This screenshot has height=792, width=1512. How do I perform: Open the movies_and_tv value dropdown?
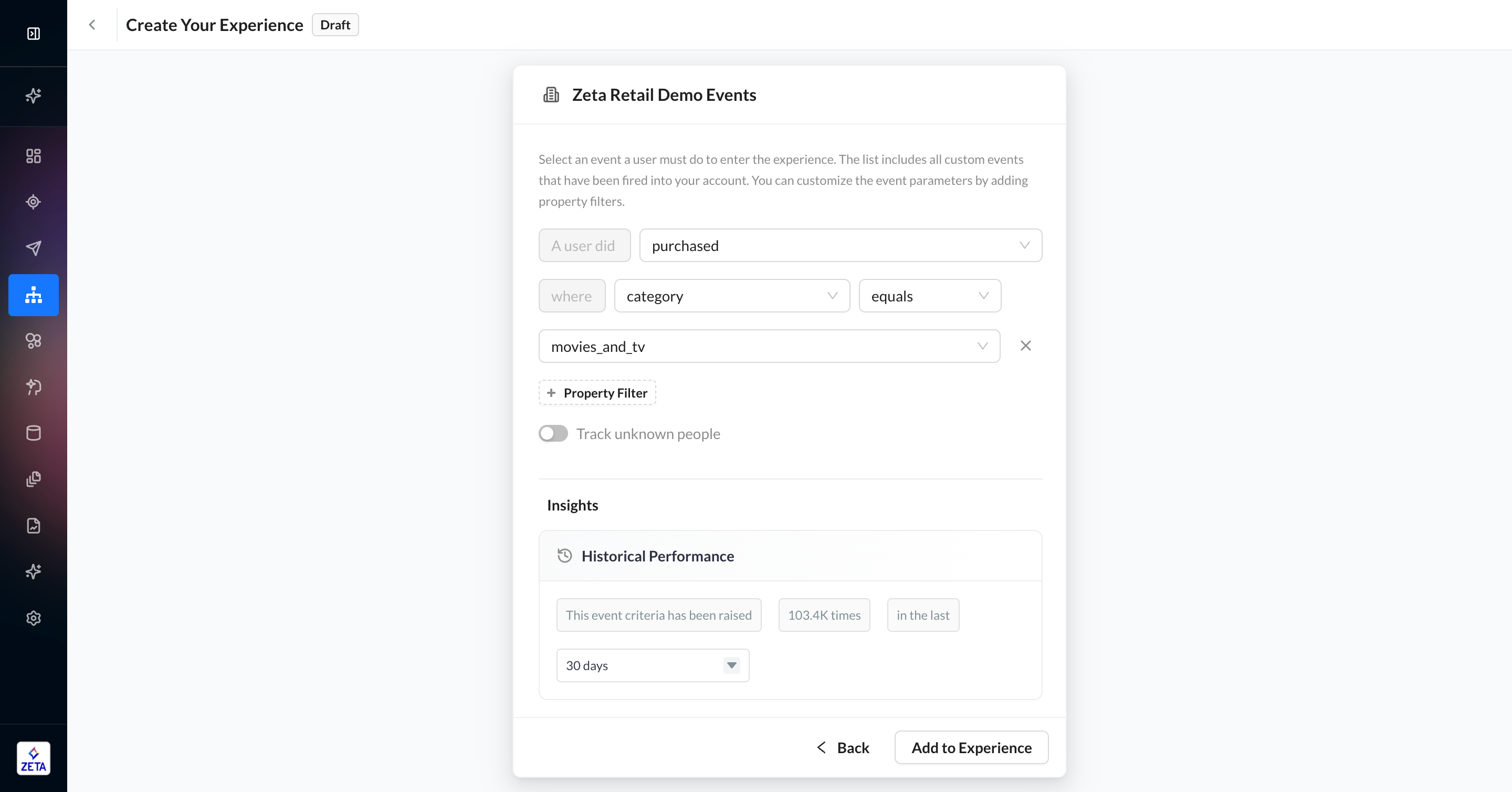(x=769, y=347)
